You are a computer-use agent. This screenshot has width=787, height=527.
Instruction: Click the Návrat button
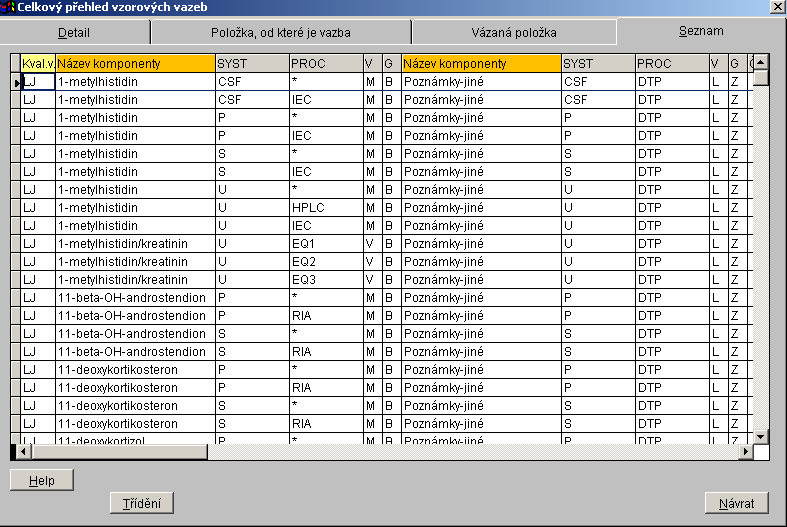coord(736,503)
